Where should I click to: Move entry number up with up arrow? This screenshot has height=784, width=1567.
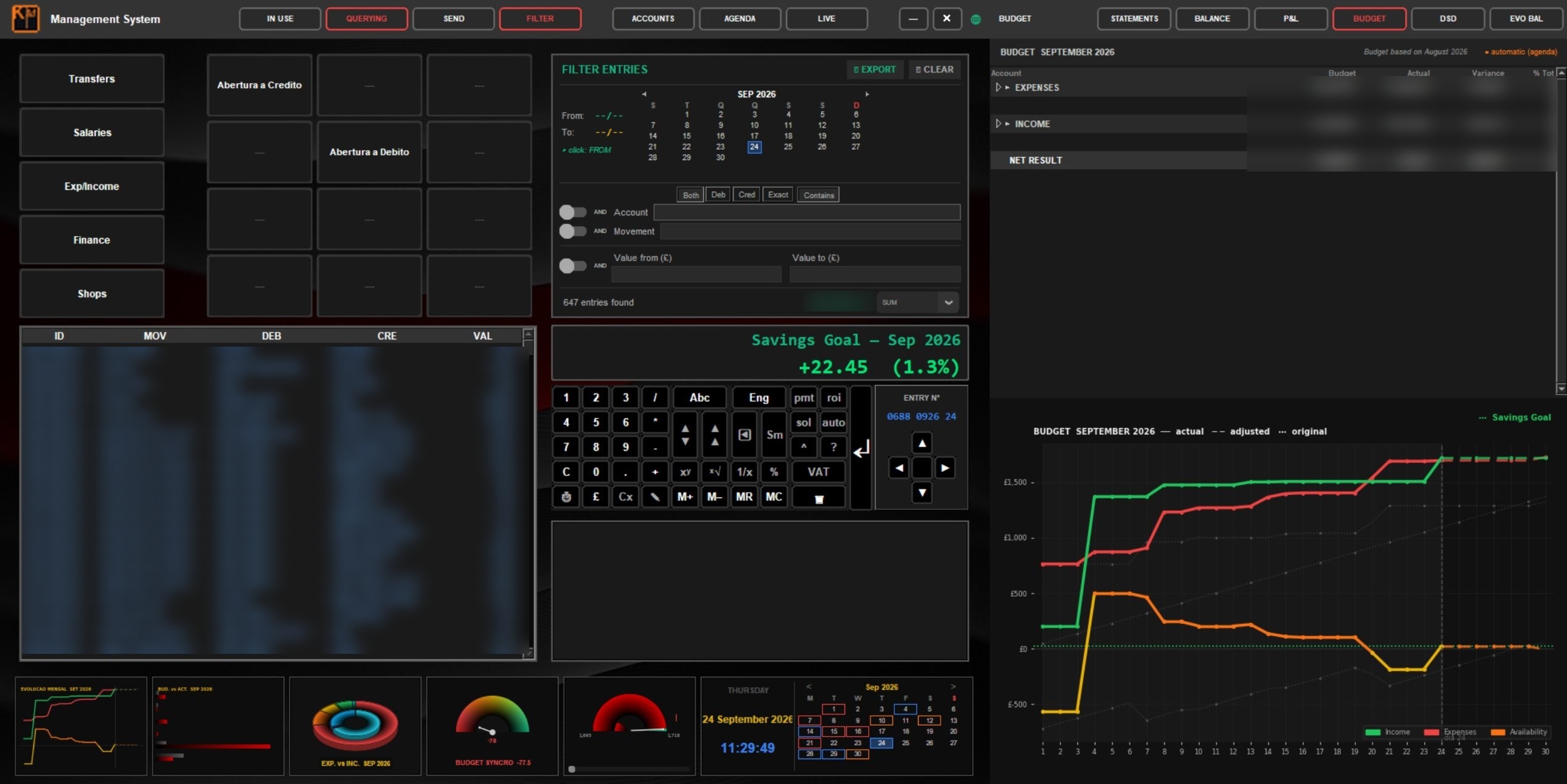coord(922,443)
